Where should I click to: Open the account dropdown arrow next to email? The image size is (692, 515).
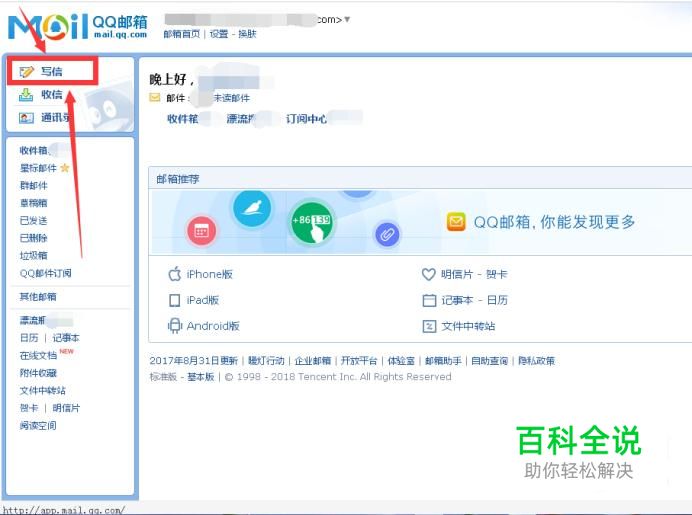(x=347, y=19)
